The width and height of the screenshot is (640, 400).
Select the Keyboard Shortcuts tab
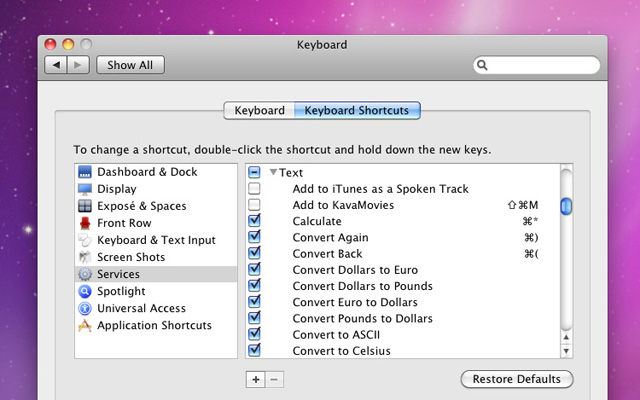pos(357,111)
